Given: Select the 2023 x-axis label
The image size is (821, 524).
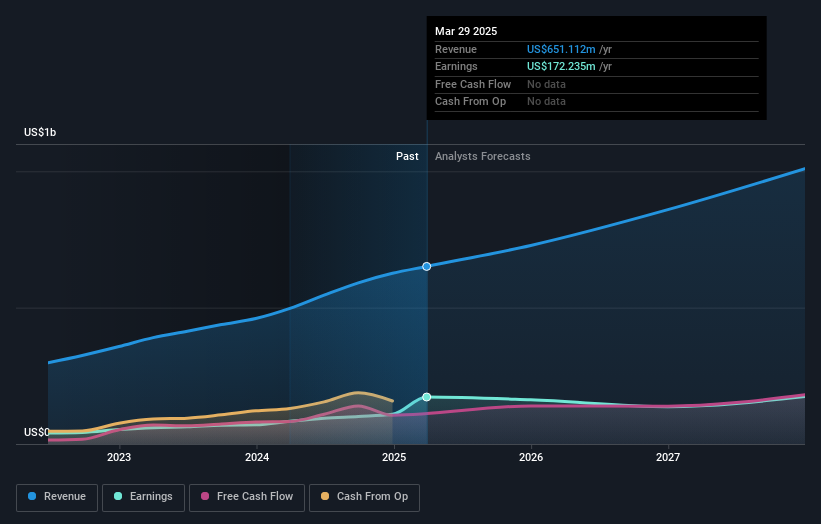Looking at the screenshot, I should coord(119,457).
